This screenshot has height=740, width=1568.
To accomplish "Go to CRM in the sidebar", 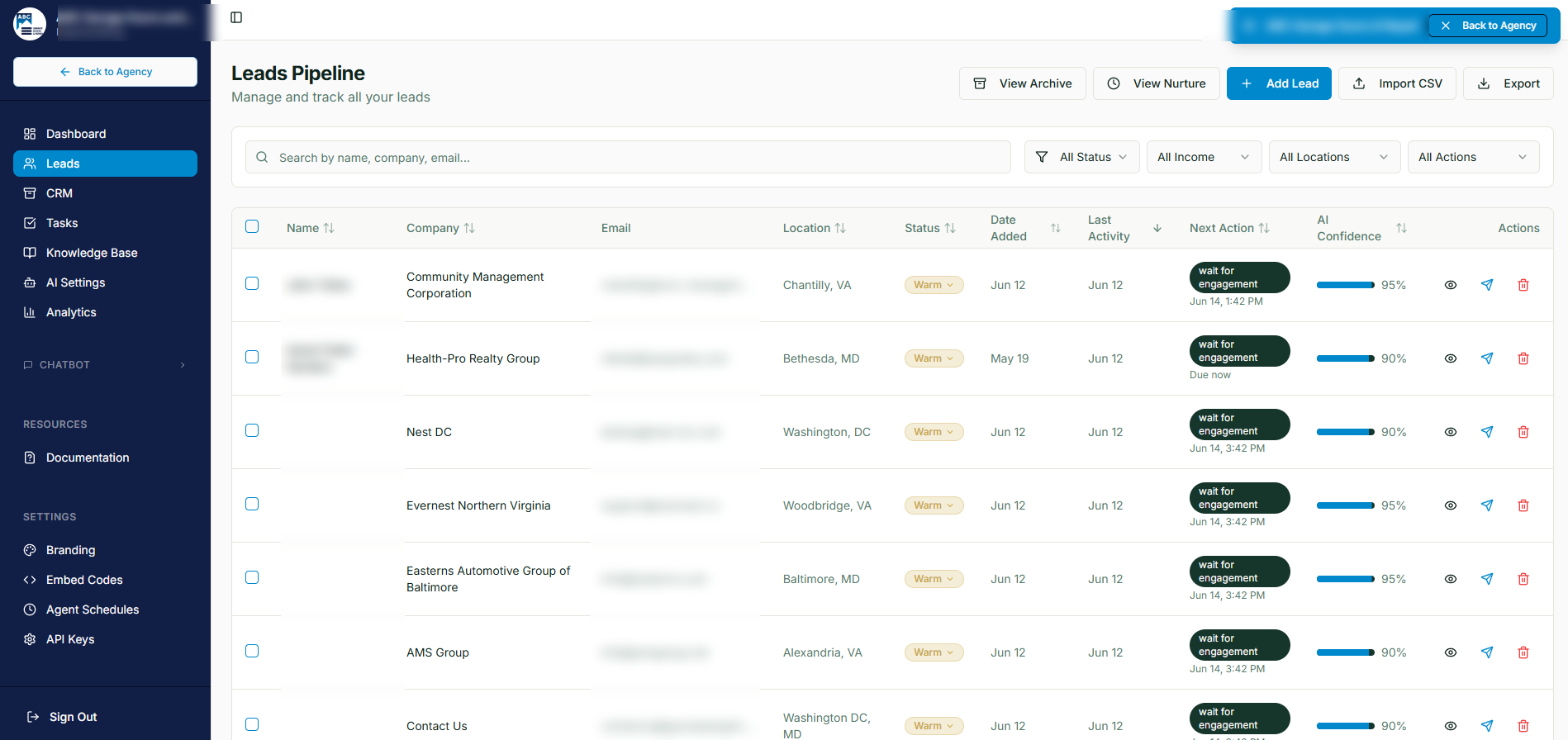I will click(105, 193).
